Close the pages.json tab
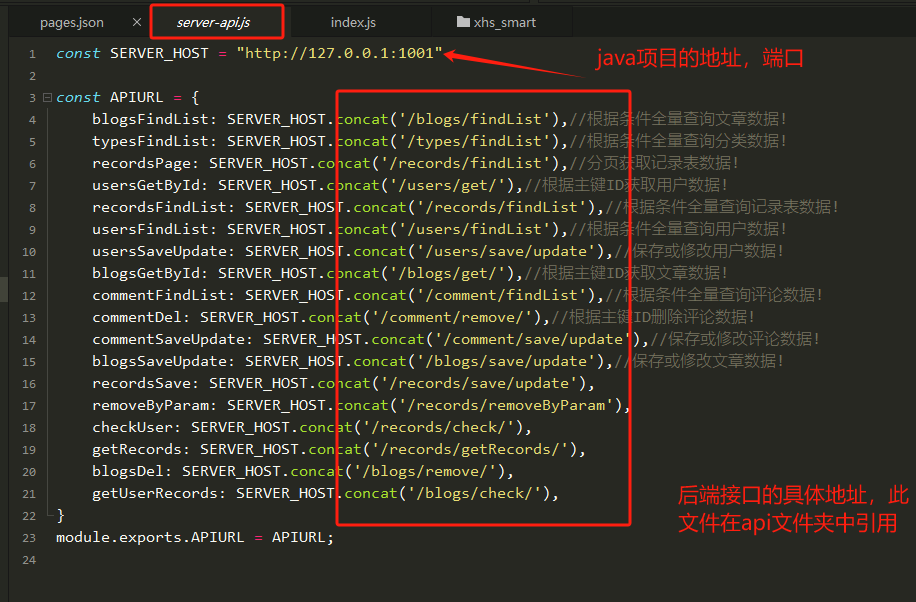This screenshot has width=916, height=602. 137,22
